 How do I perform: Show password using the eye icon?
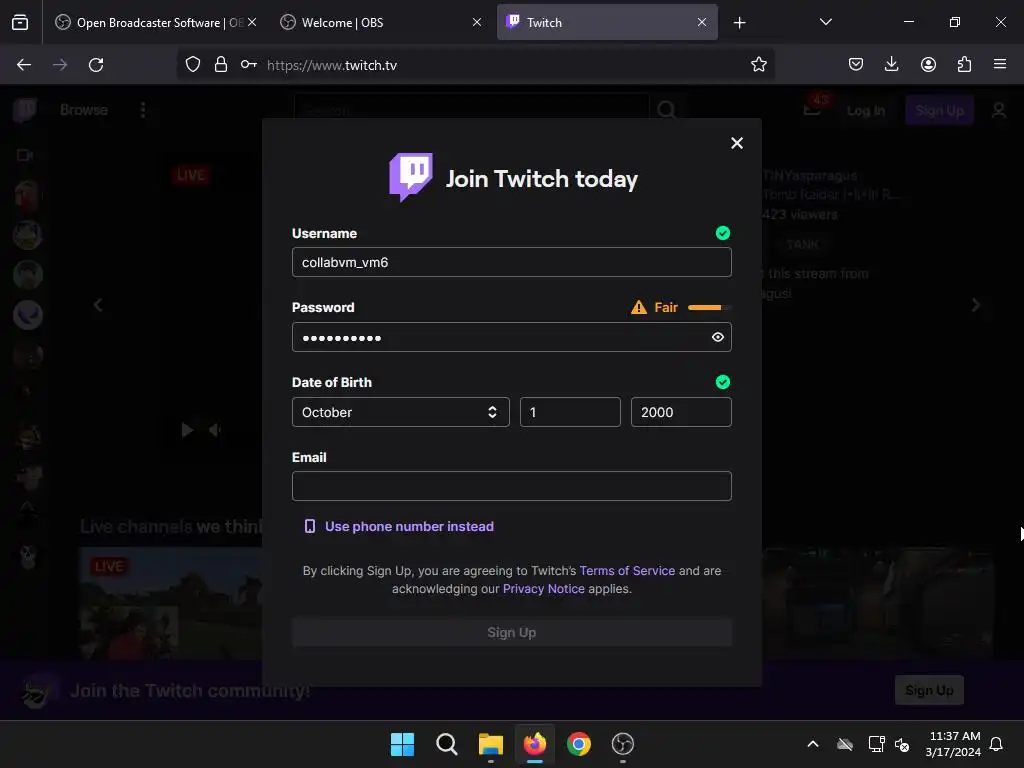coord(718,337)
